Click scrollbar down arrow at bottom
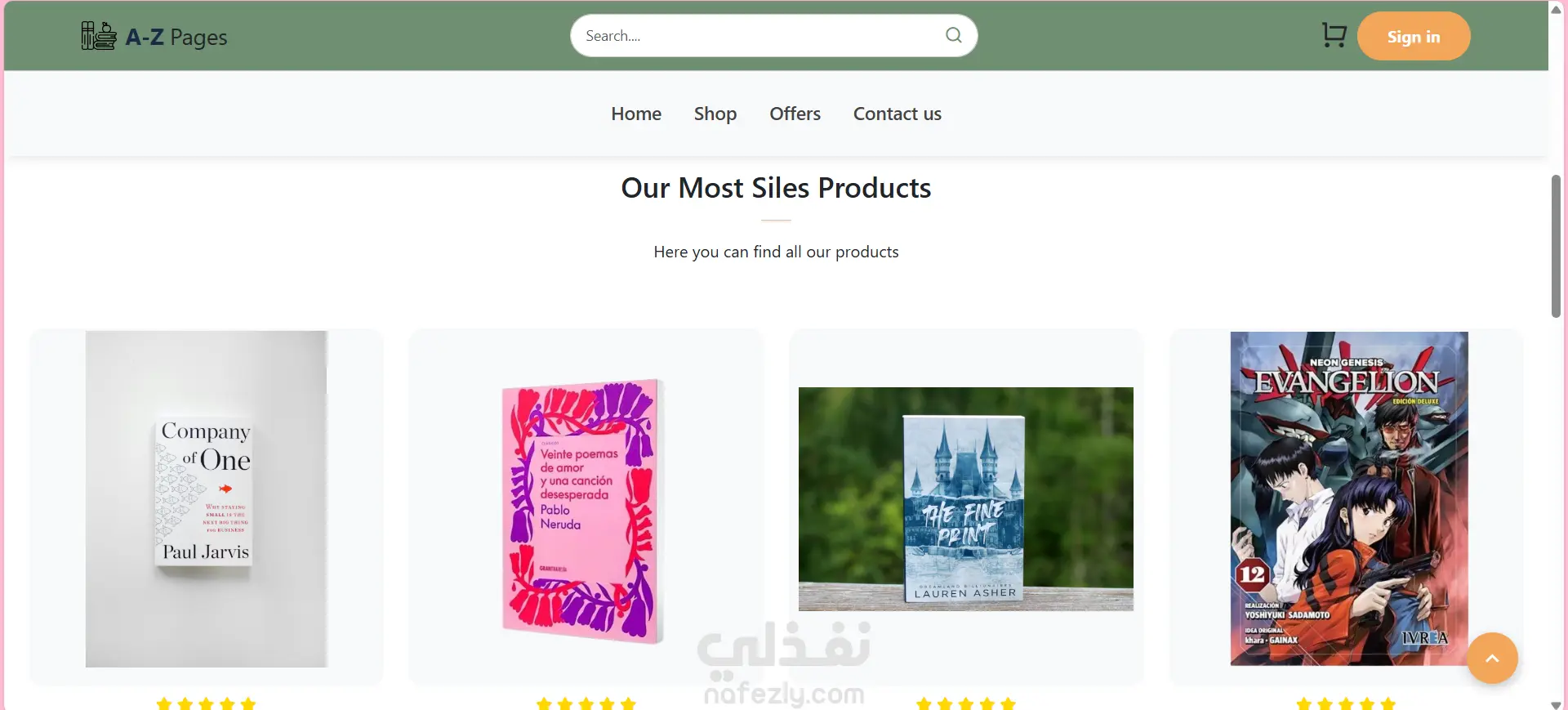Viewport: 1568px width, 710px height. [x=1556, y=703]
